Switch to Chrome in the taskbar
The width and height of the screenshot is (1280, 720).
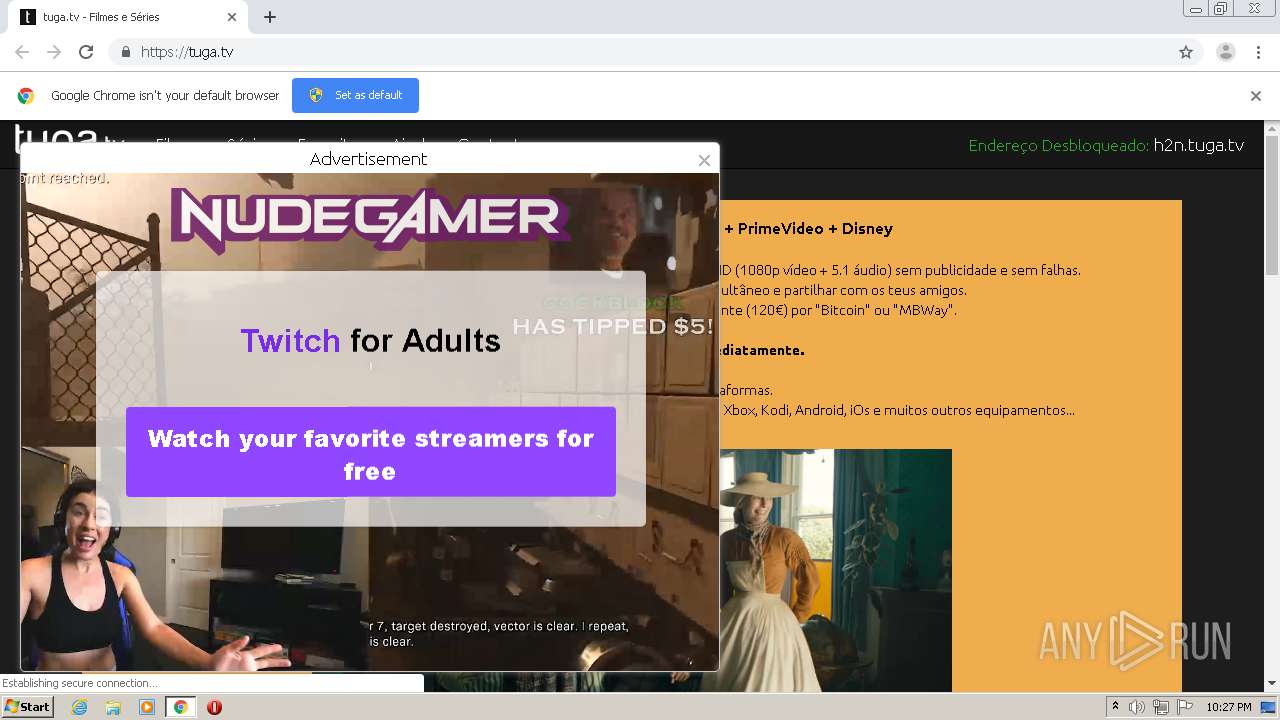(x=181, y=707)
